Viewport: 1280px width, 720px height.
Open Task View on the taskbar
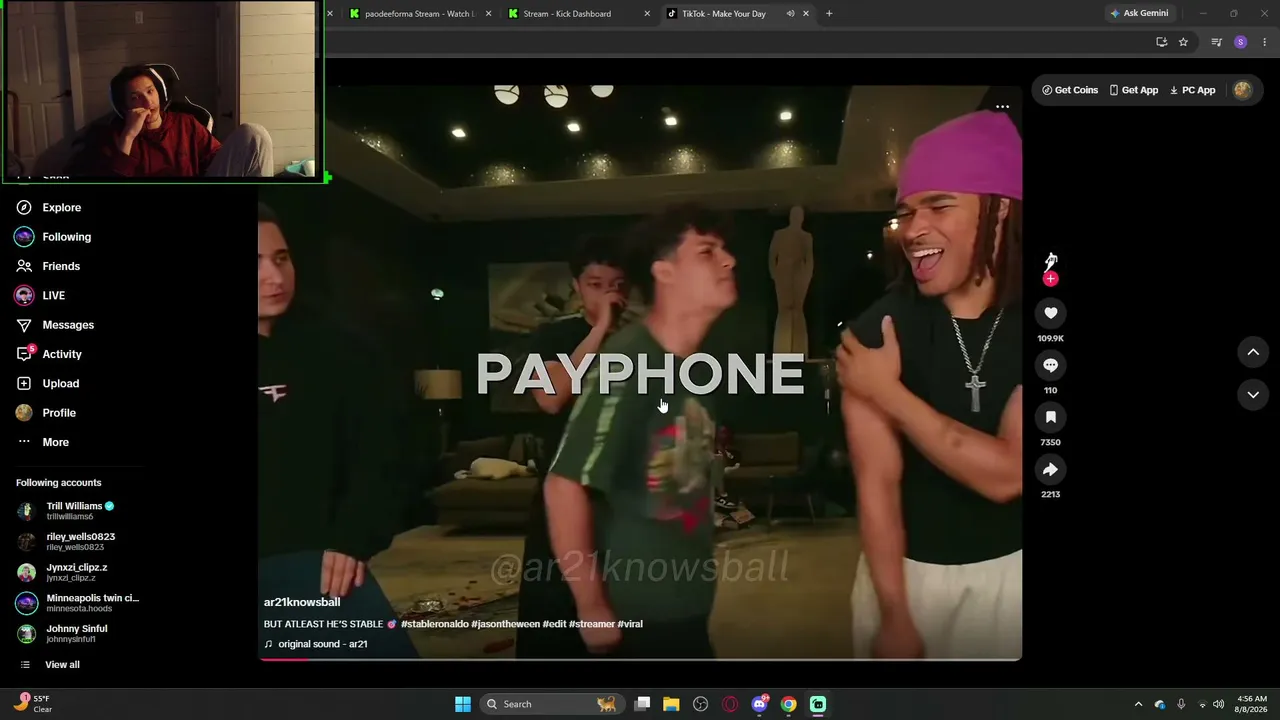(643, 704)
